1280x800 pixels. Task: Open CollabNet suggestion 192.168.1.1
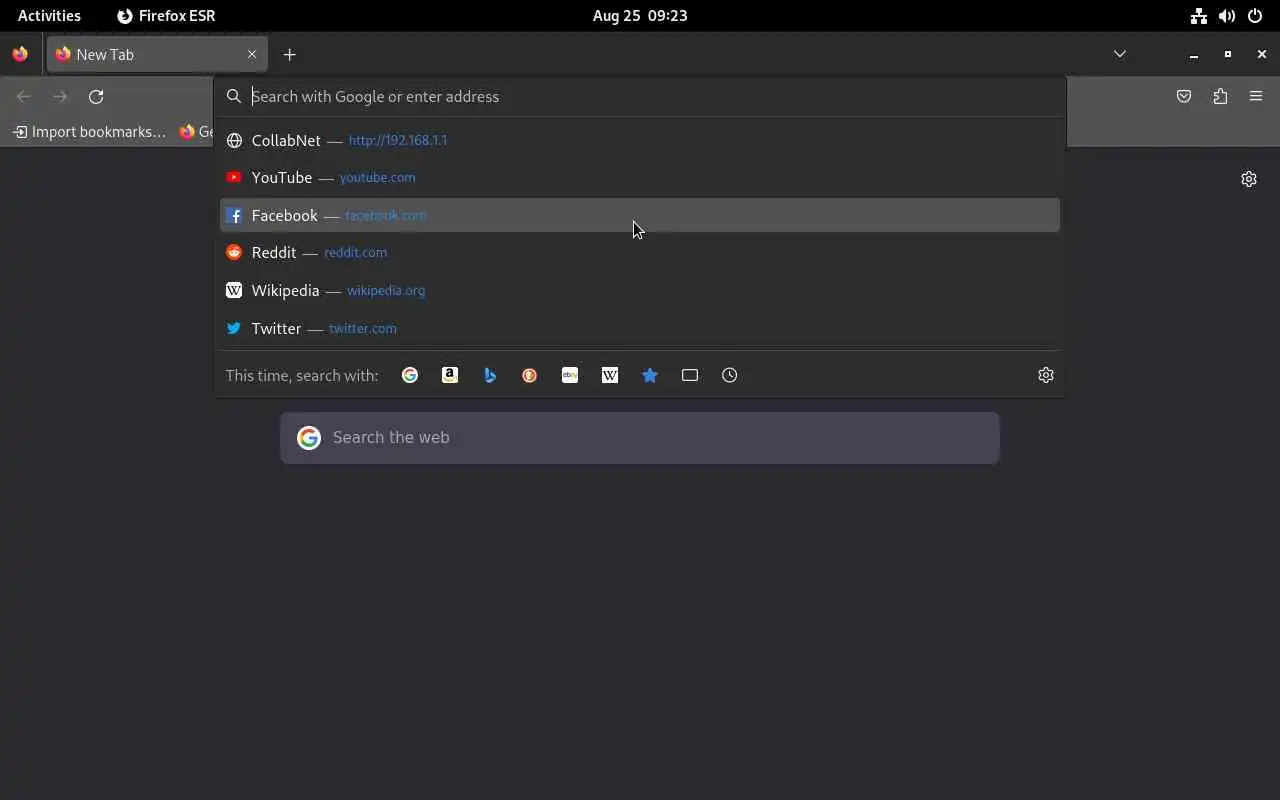point(640,140)
